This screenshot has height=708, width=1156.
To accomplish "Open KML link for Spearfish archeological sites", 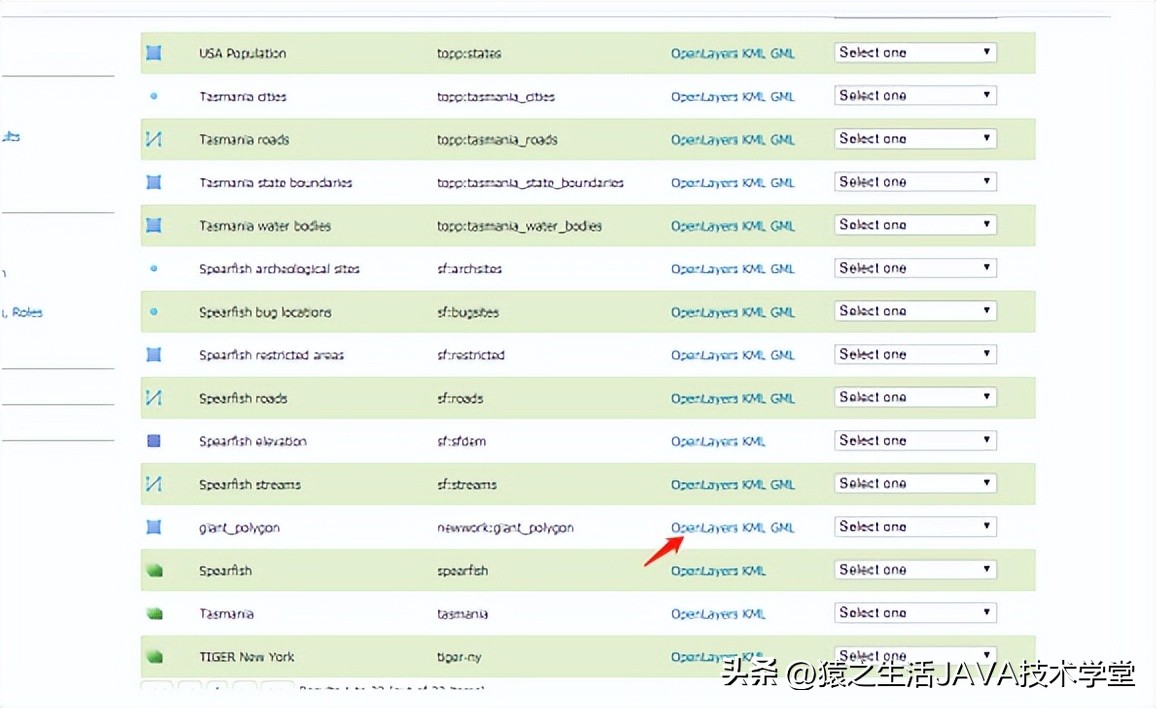I will click(753, 268).
